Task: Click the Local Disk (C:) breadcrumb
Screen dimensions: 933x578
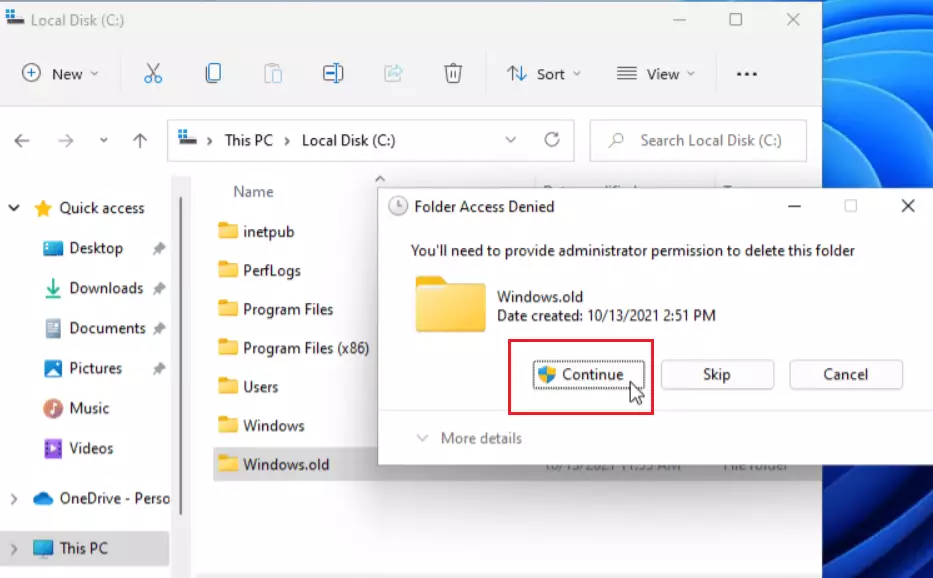Action: 349,140
